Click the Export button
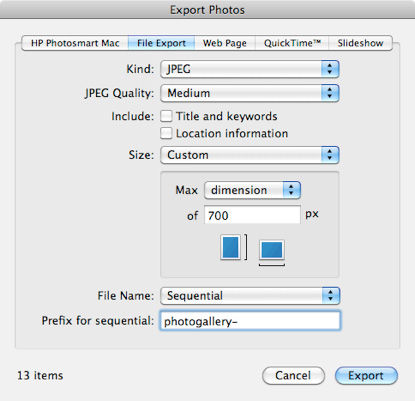The image size is (415, 401). pyautogui.click(x=366, y=376)
